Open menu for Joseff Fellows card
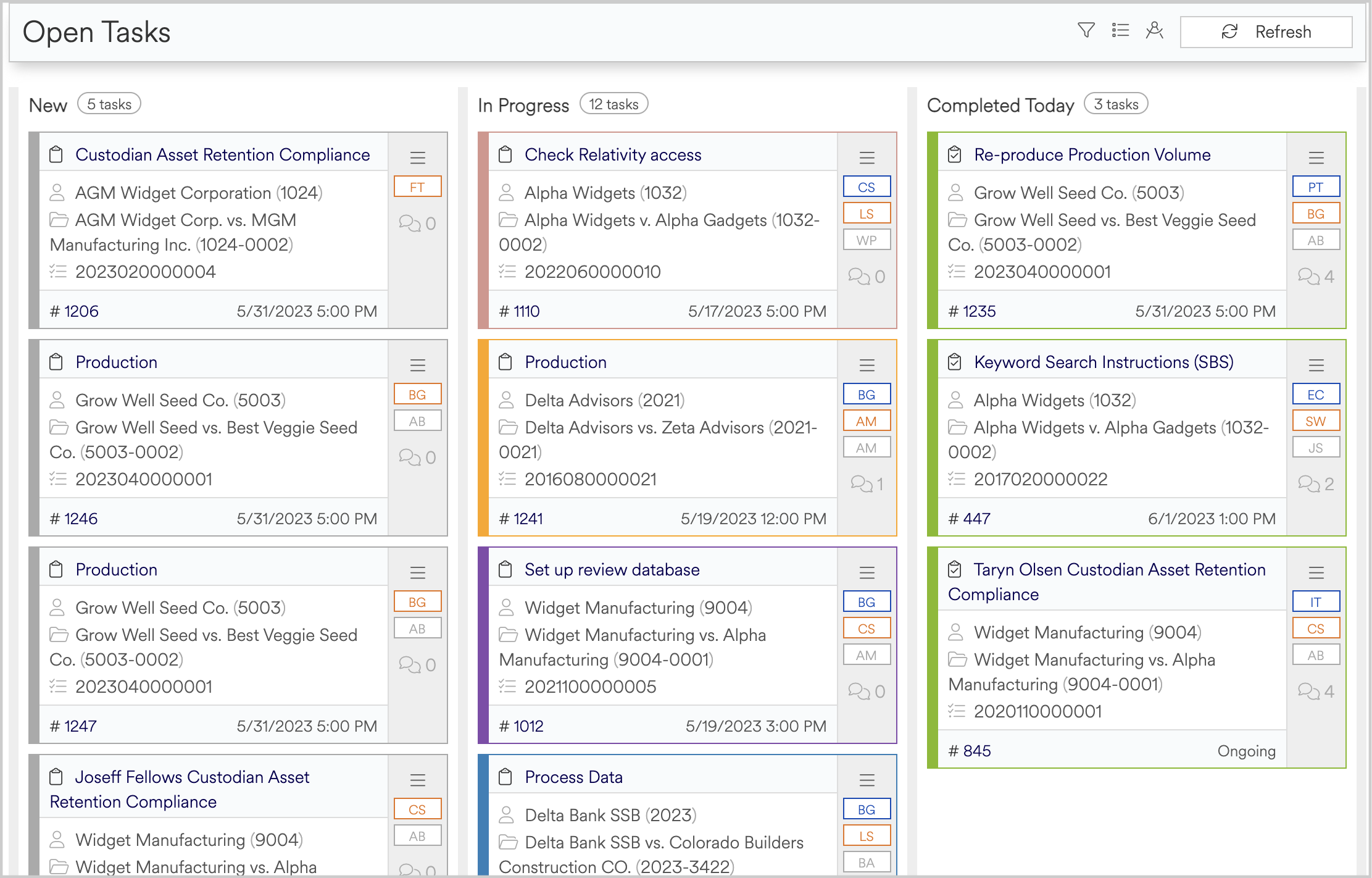Screen dimensions: 1372x878 418,780
